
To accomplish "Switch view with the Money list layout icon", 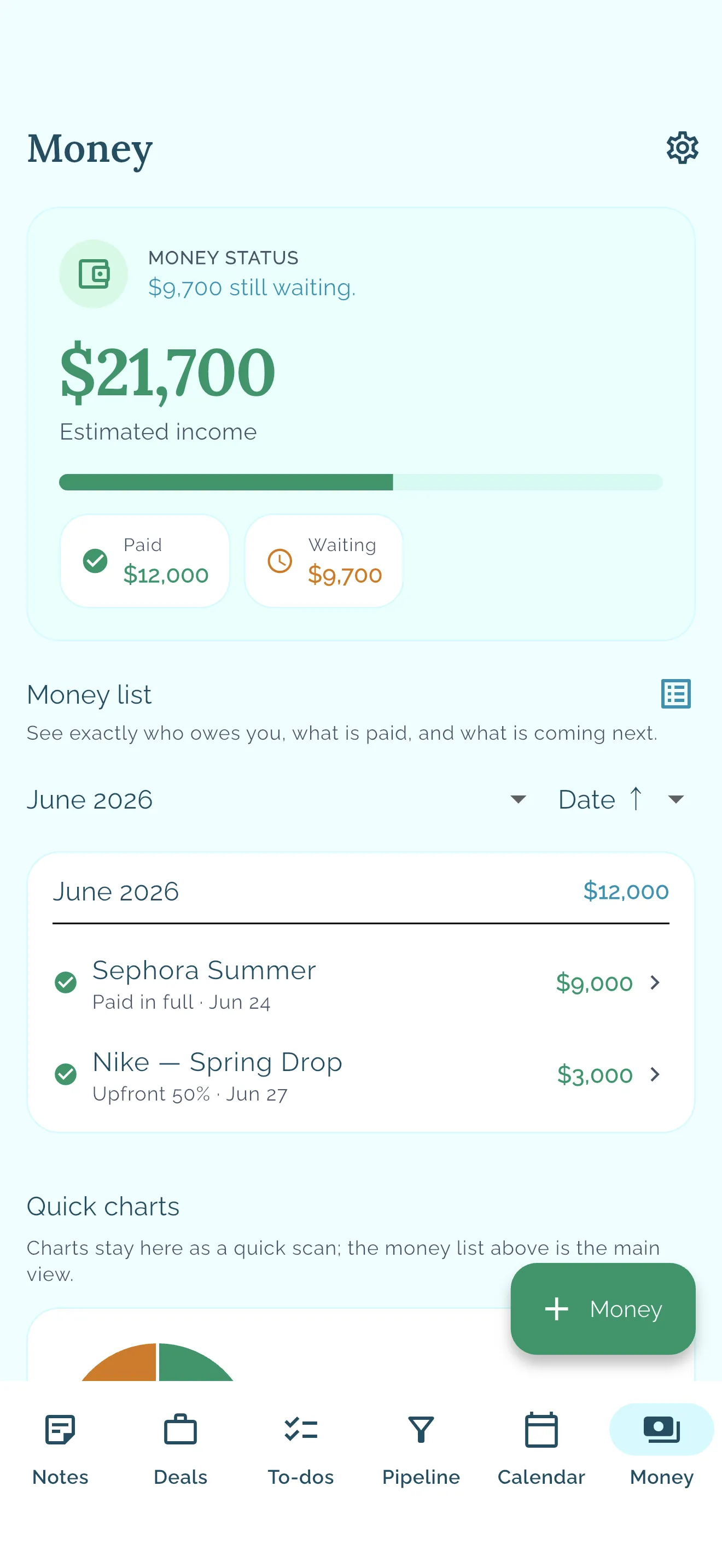I will pyautogui.click(x=676, y=694).
